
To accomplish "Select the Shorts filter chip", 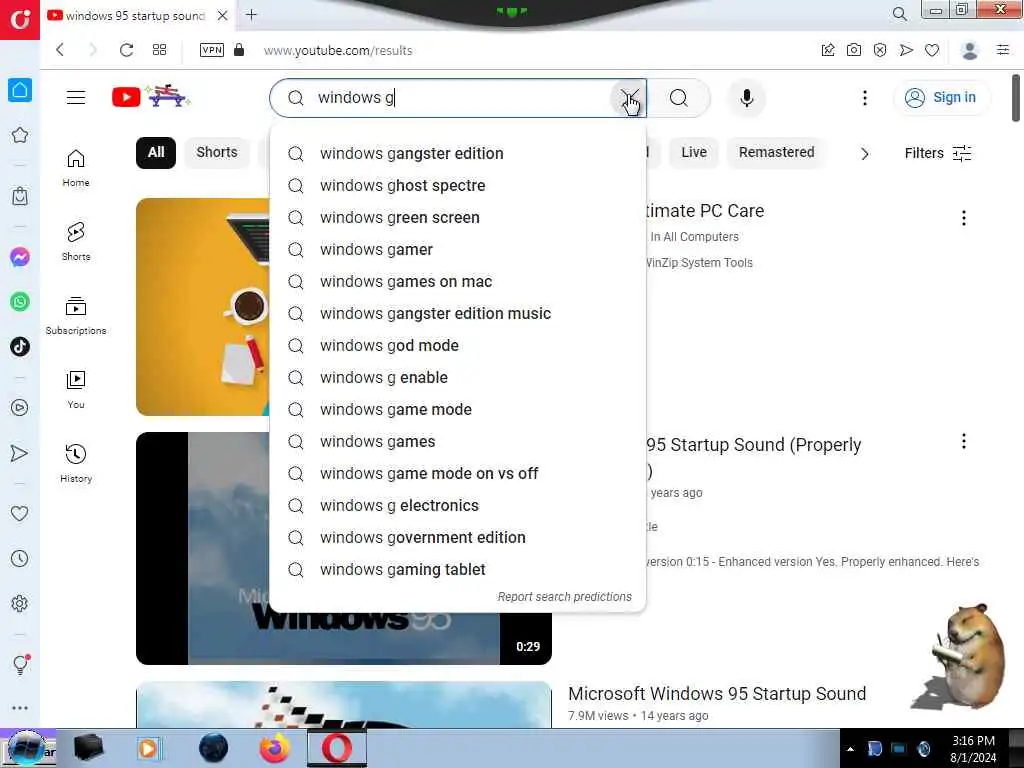I will 217,153.
